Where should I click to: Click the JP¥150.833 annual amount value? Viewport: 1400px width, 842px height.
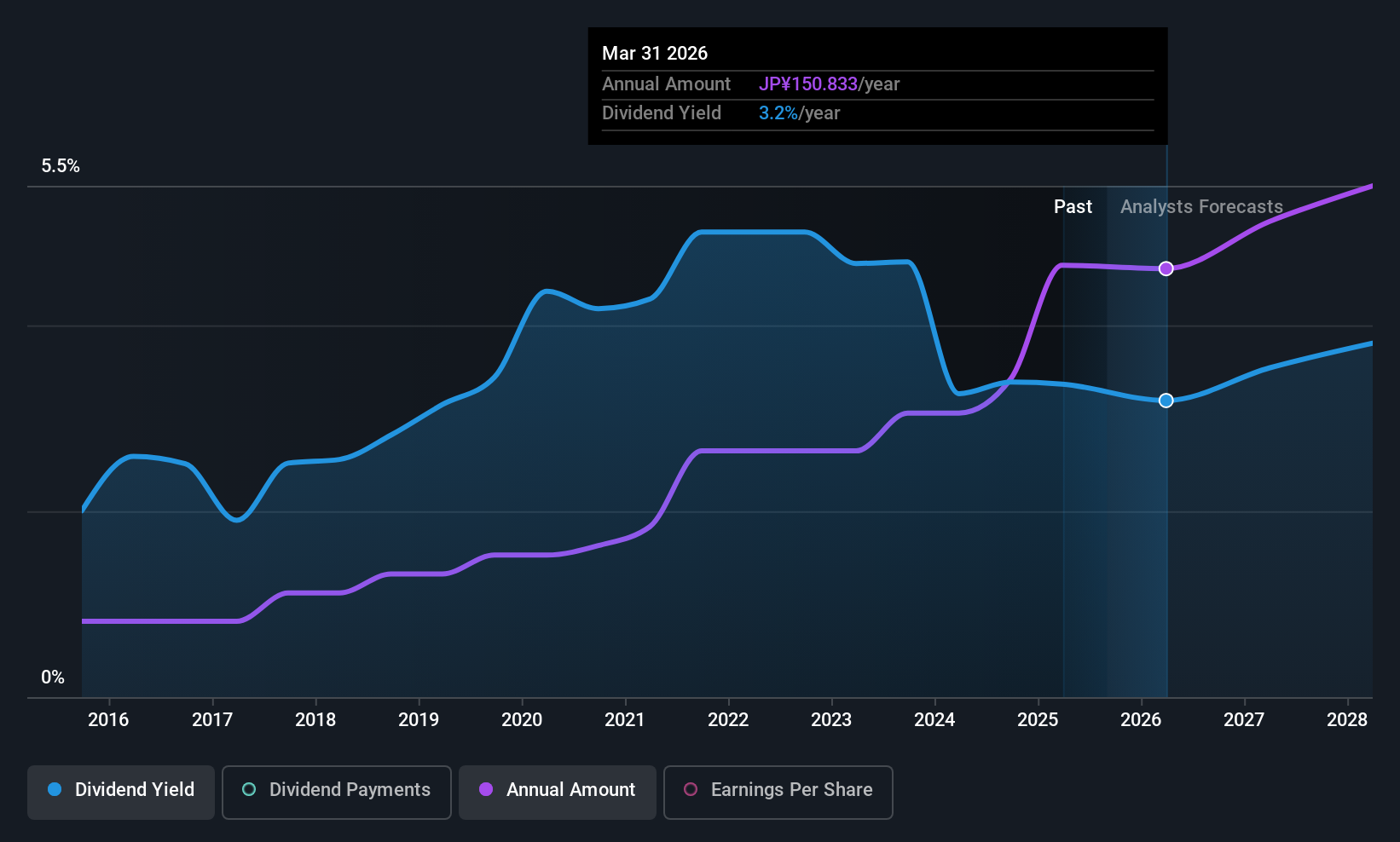(x=808, y=84)
